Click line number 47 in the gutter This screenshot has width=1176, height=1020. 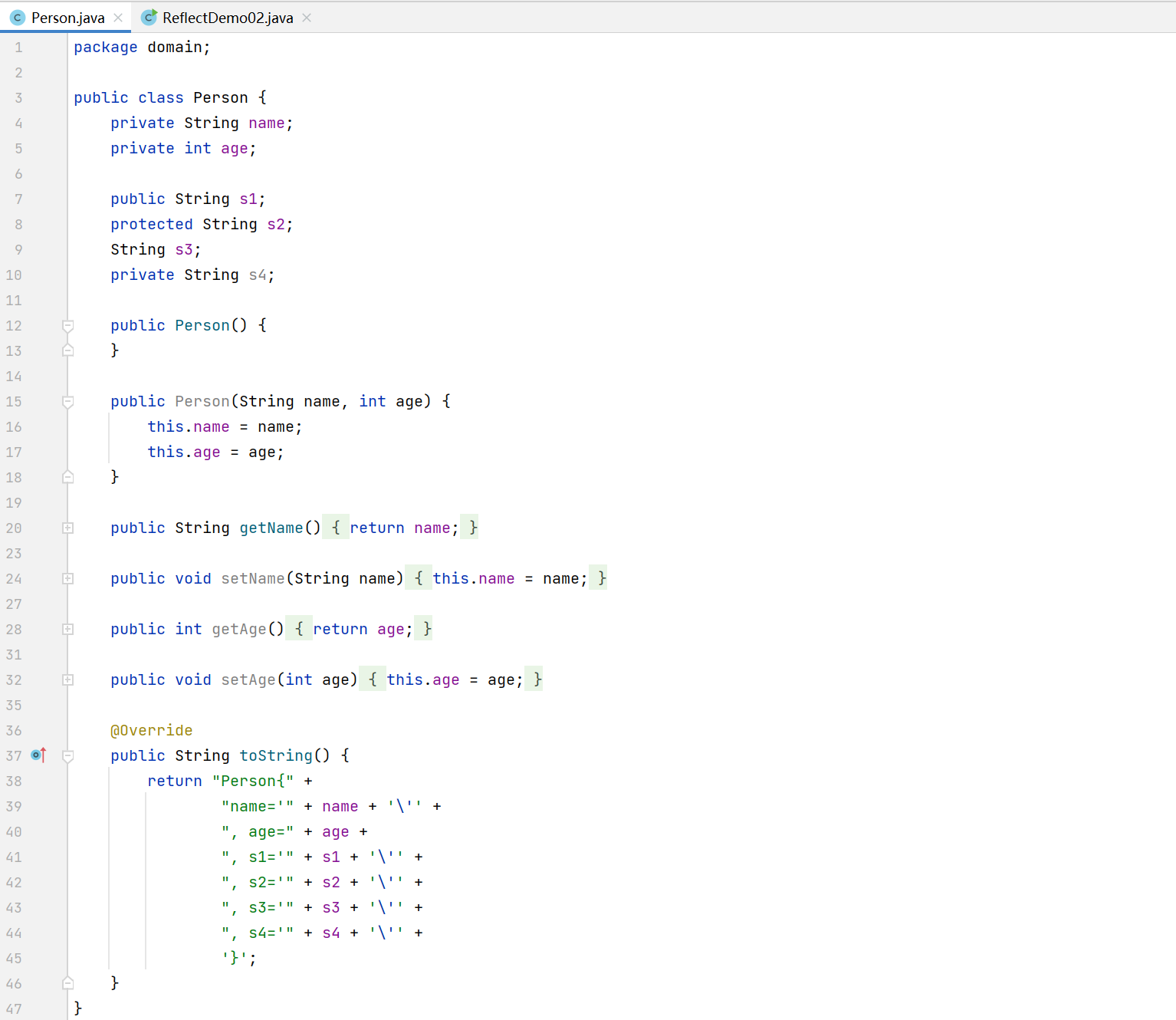(x=14, y=1008)
